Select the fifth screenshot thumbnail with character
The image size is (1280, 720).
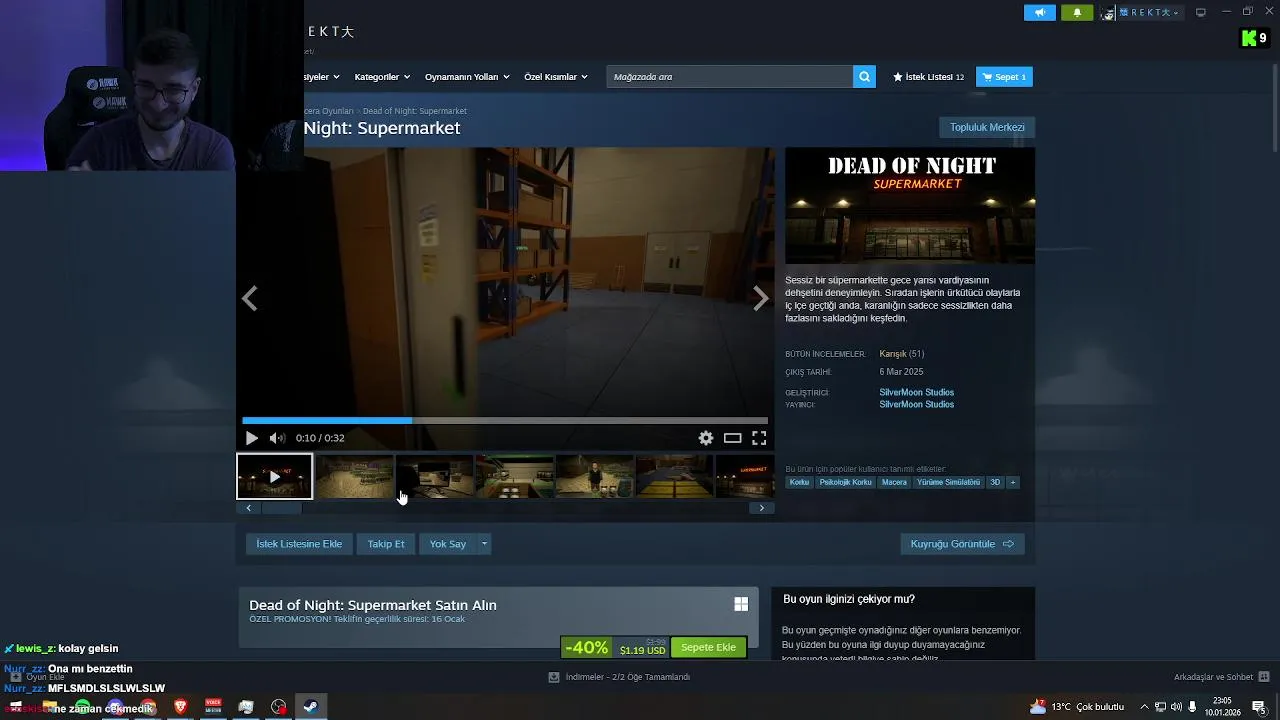594,477
